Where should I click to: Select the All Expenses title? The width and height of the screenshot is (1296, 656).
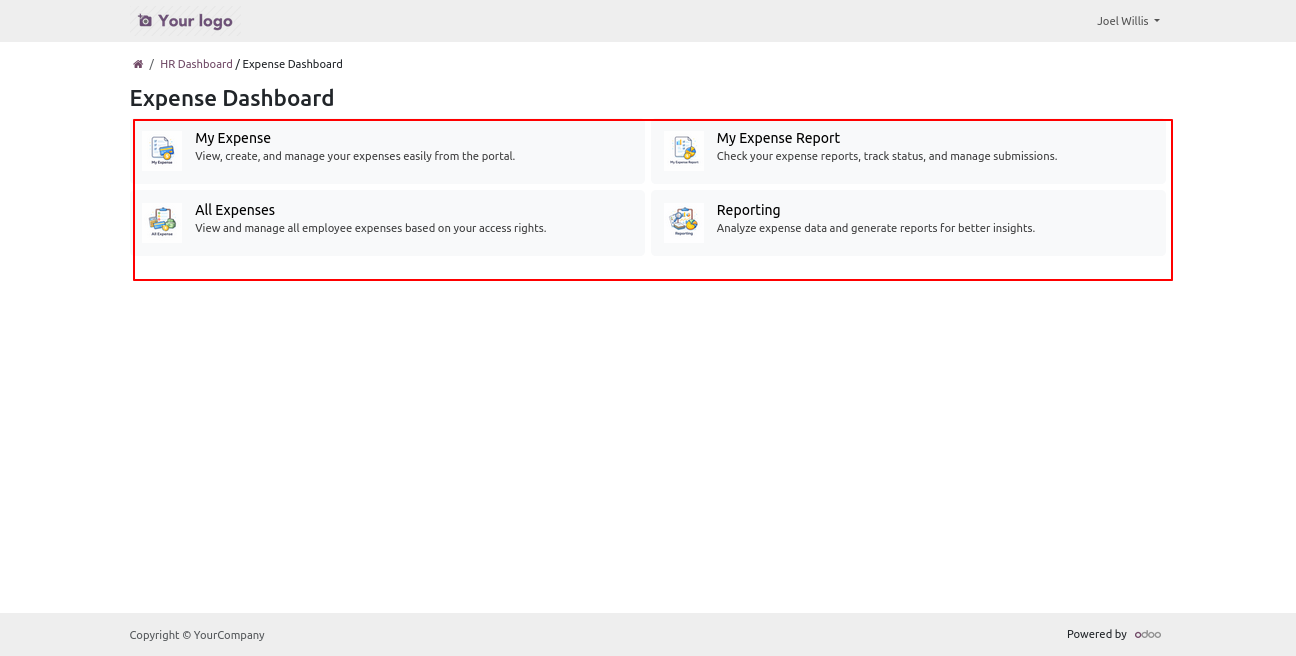click(235, 210)
